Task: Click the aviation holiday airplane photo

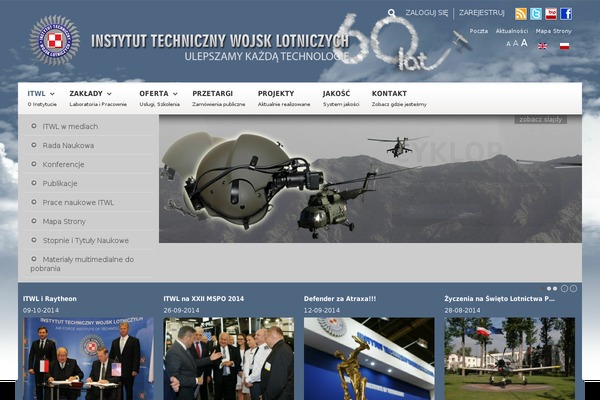Action: click(x=510, y=359)
